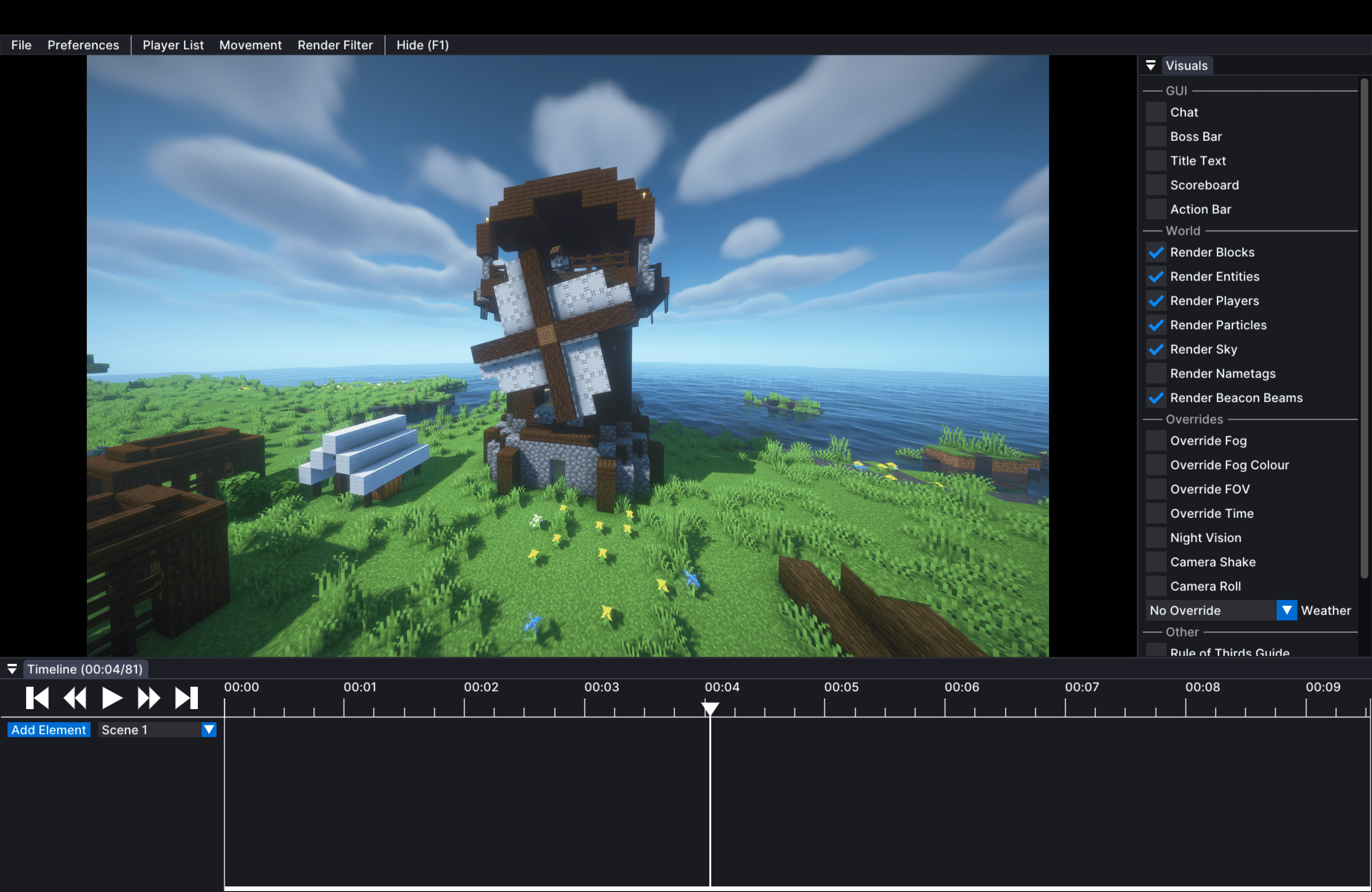Uncheck Render Entities
The height and width of the screenshot is (892, 1372).
[1156, 277]
